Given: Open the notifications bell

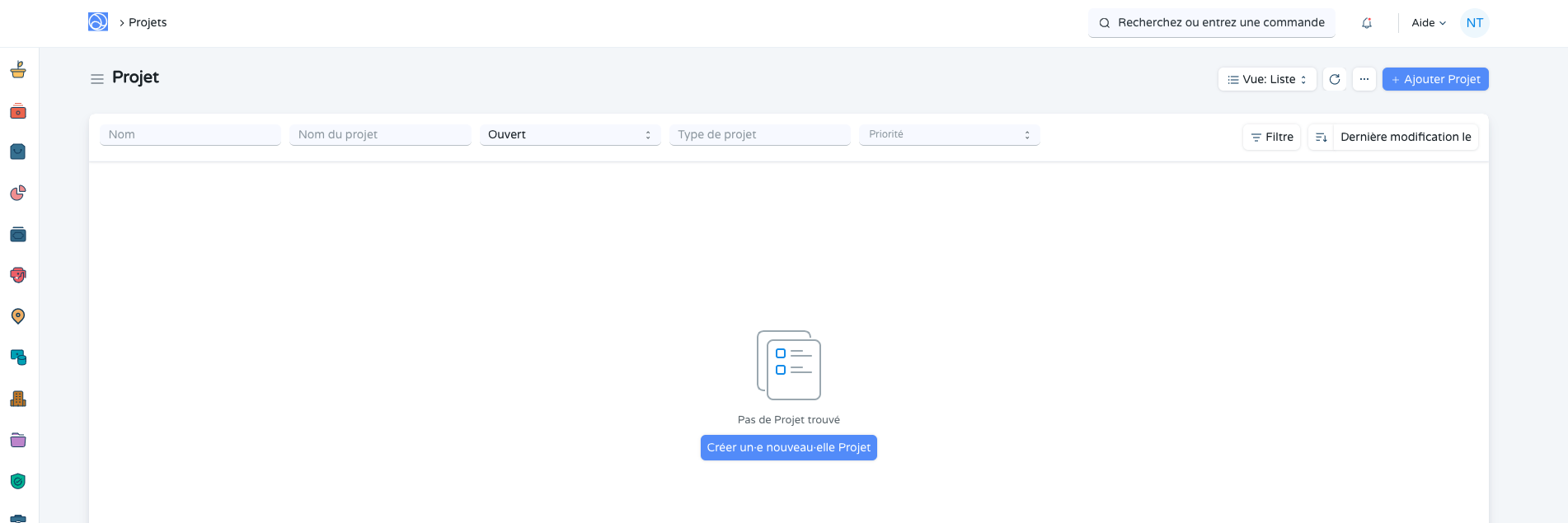Looking at the screenshot, I should coord(1367,23).
